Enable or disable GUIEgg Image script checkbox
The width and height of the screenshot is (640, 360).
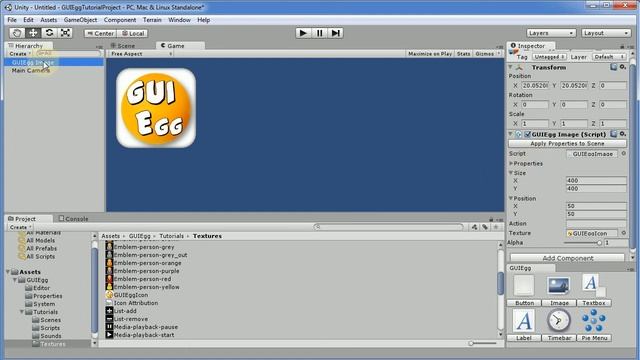(x=527, y=134)
